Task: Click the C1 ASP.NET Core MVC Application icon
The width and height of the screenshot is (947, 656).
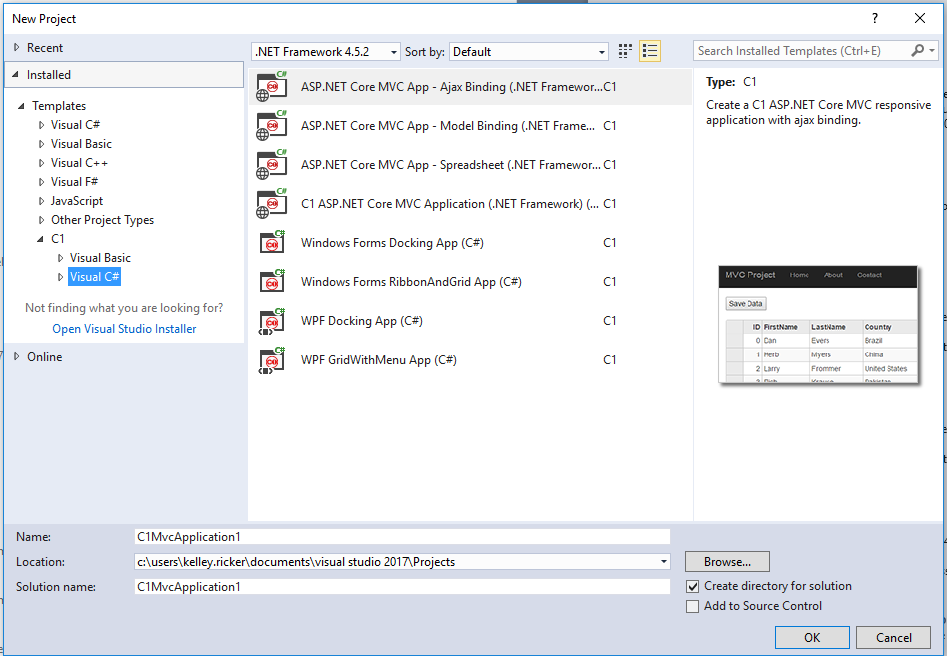Action: pos(271,204)
